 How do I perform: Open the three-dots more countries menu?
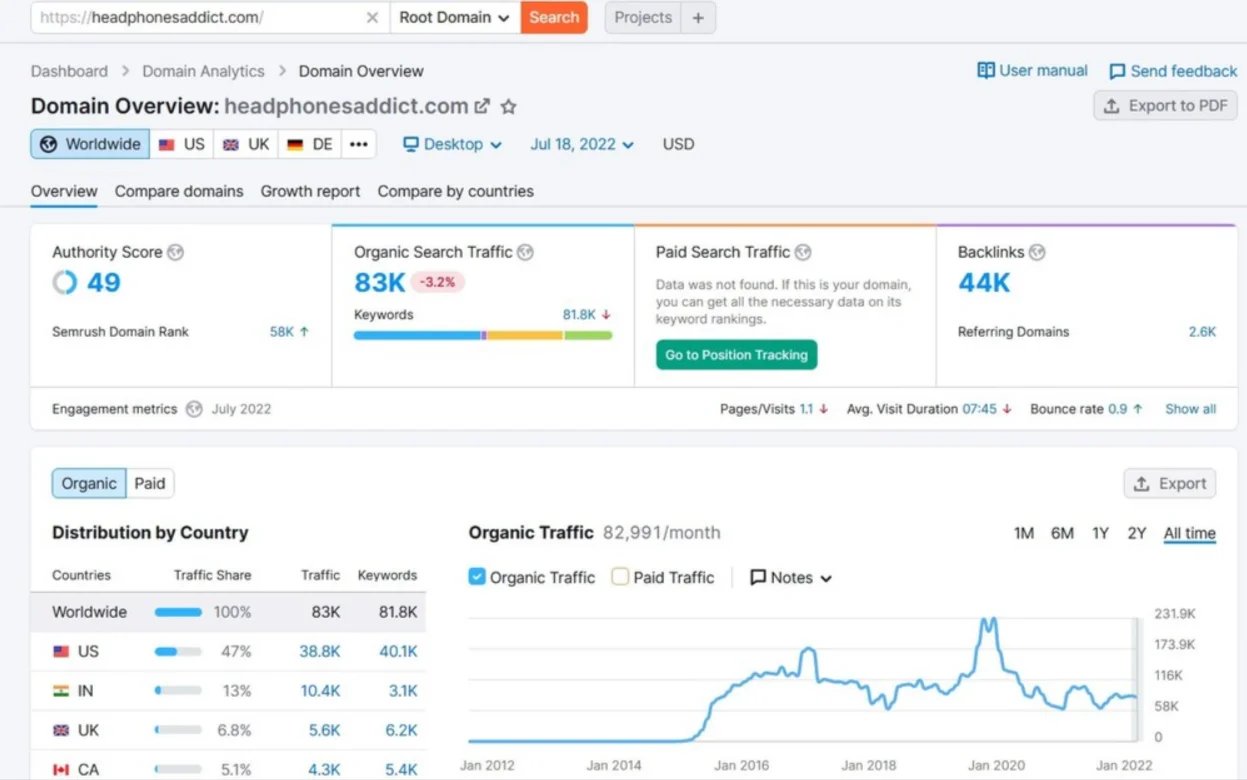(x=357, y=144)
